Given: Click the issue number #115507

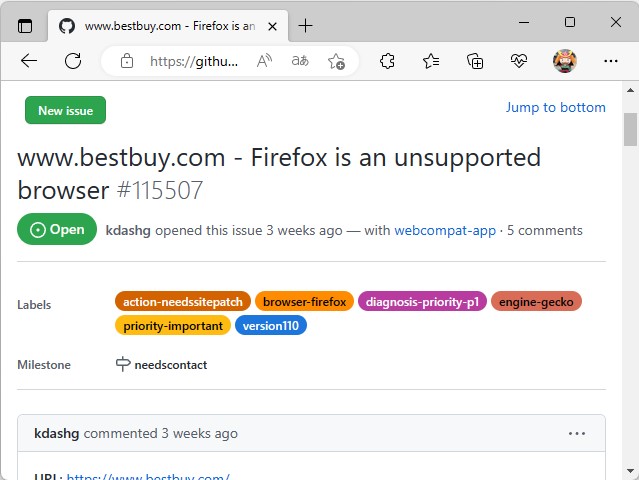Looking at the screenshot, I should (x=160, y=190).
